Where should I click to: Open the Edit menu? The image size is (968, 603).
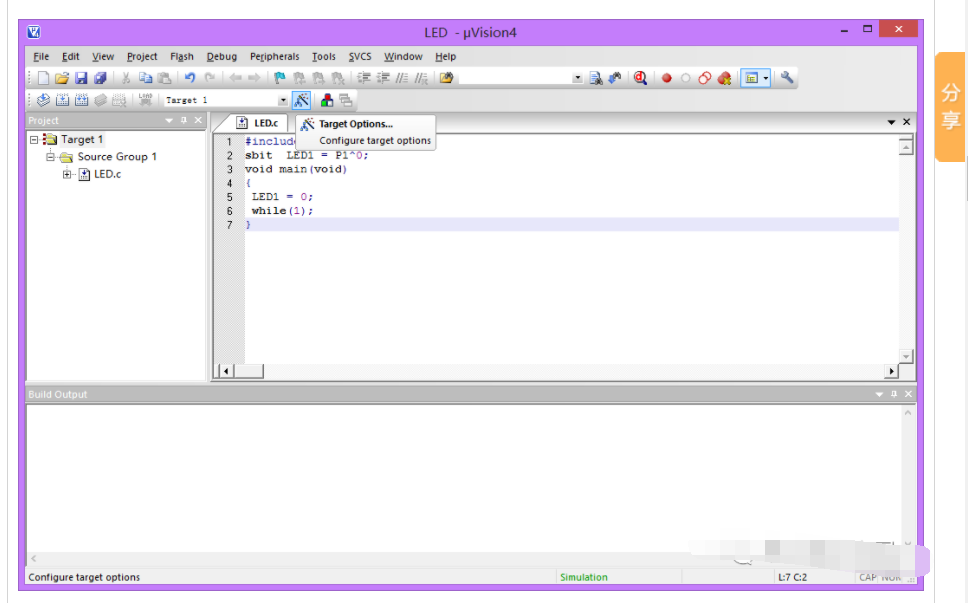click(70, 57)
